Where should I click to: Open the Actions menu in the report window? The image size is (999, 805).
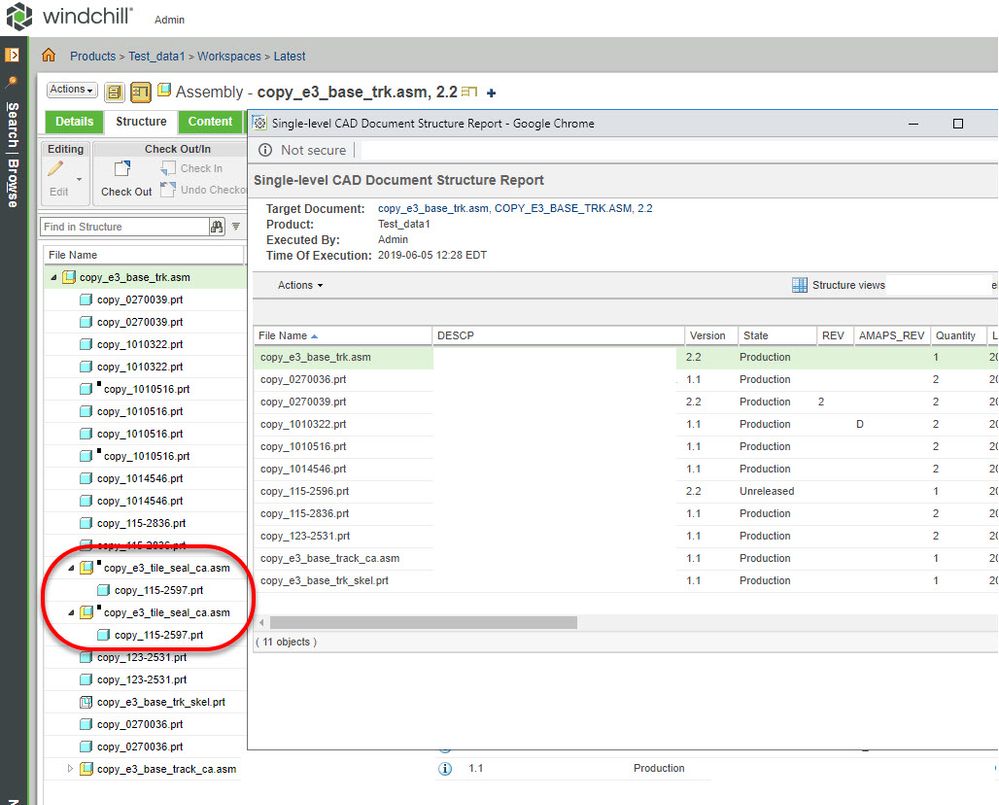[300, 285]
